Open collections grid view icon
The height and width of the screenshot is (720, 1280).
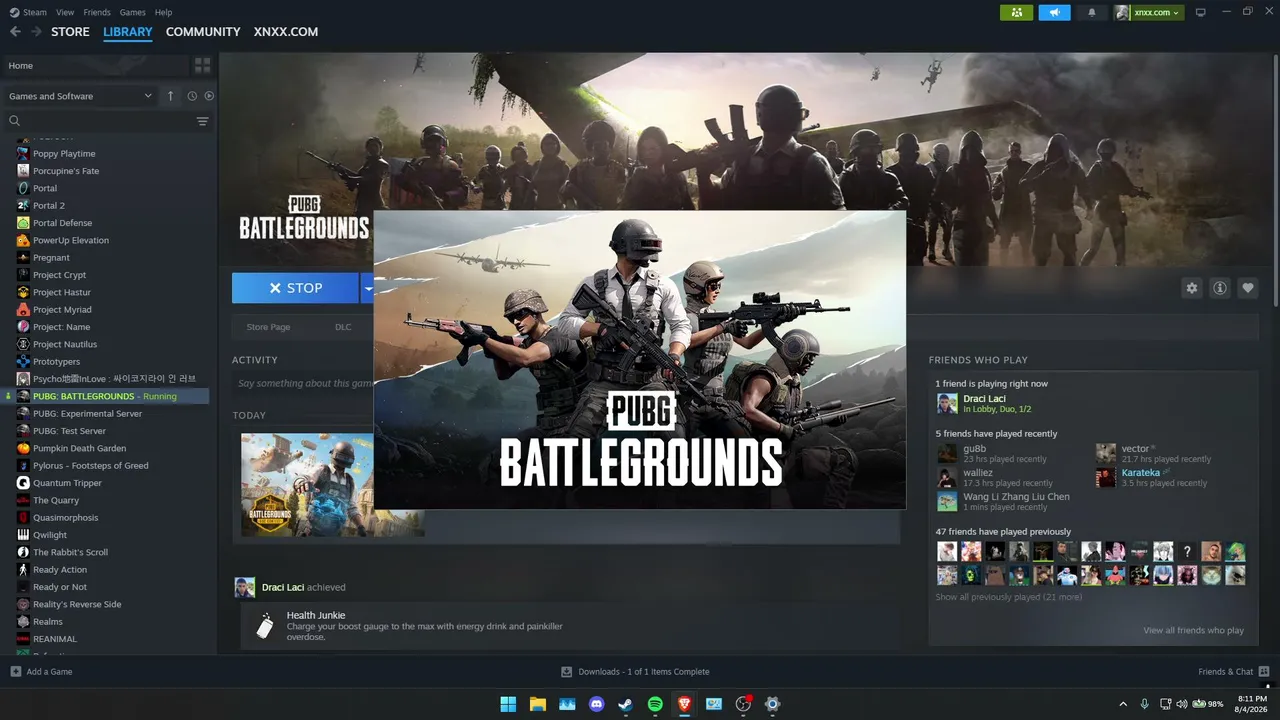pos(203,66)
